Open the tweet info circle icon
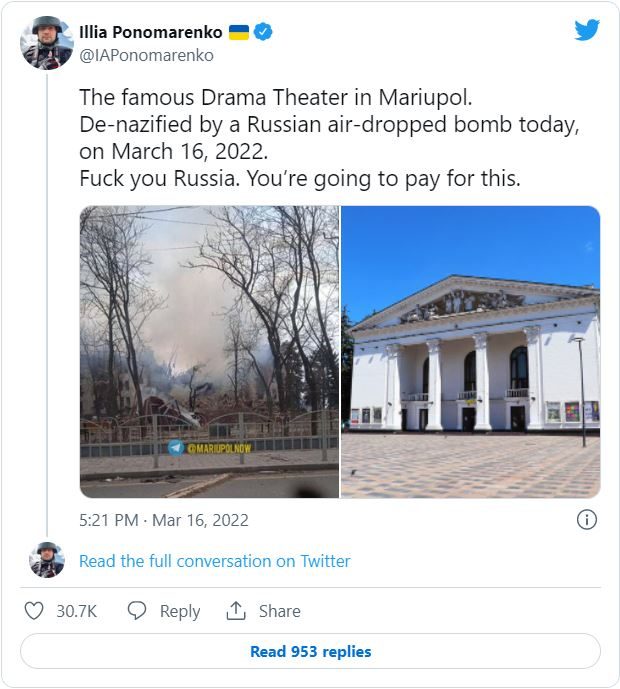This screenshot has width=620, height=689. point(587,519)
